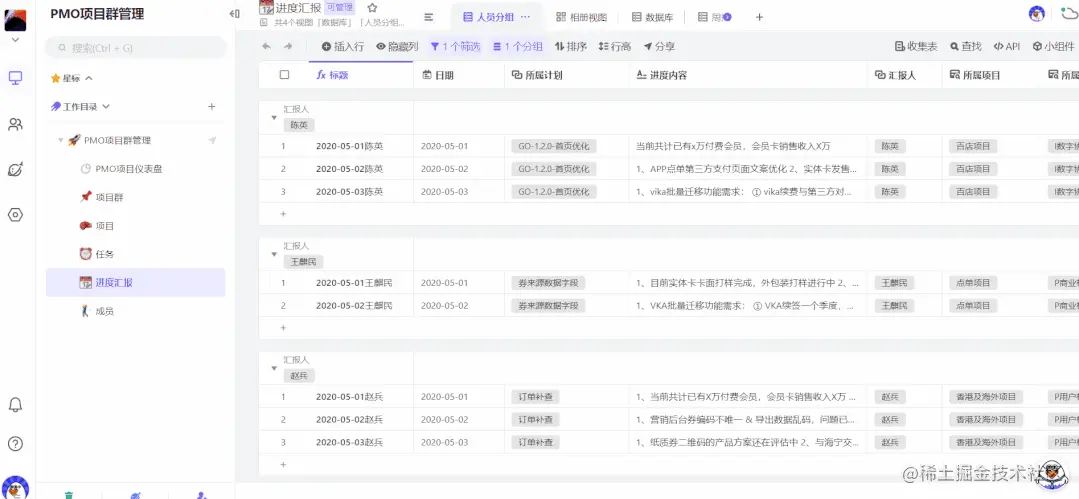Click the more options dots on 人员分组 tab

[526, 17]
